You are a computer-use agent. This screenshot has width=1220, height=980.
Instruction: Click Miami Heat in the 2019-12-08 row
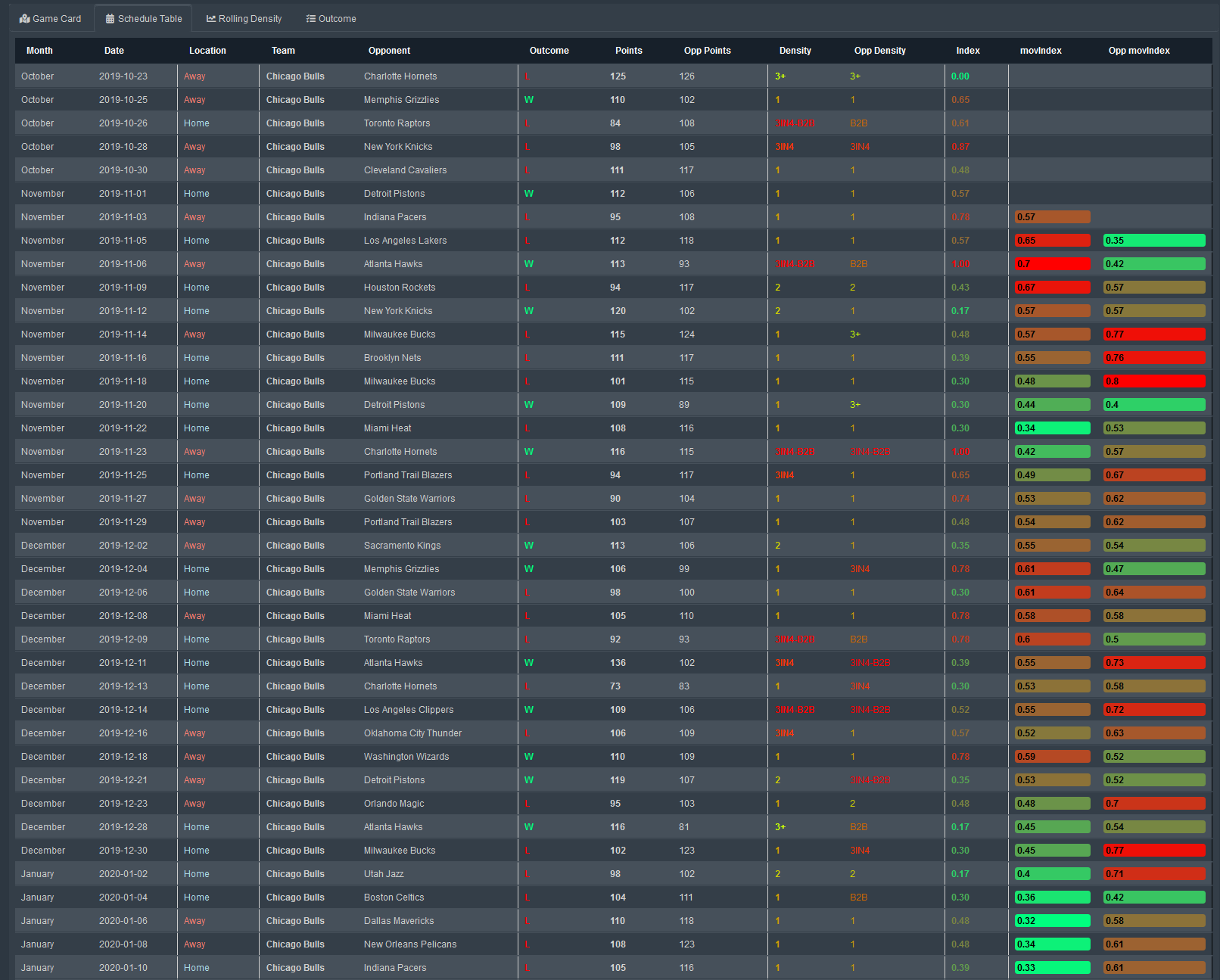pos(387,616)
